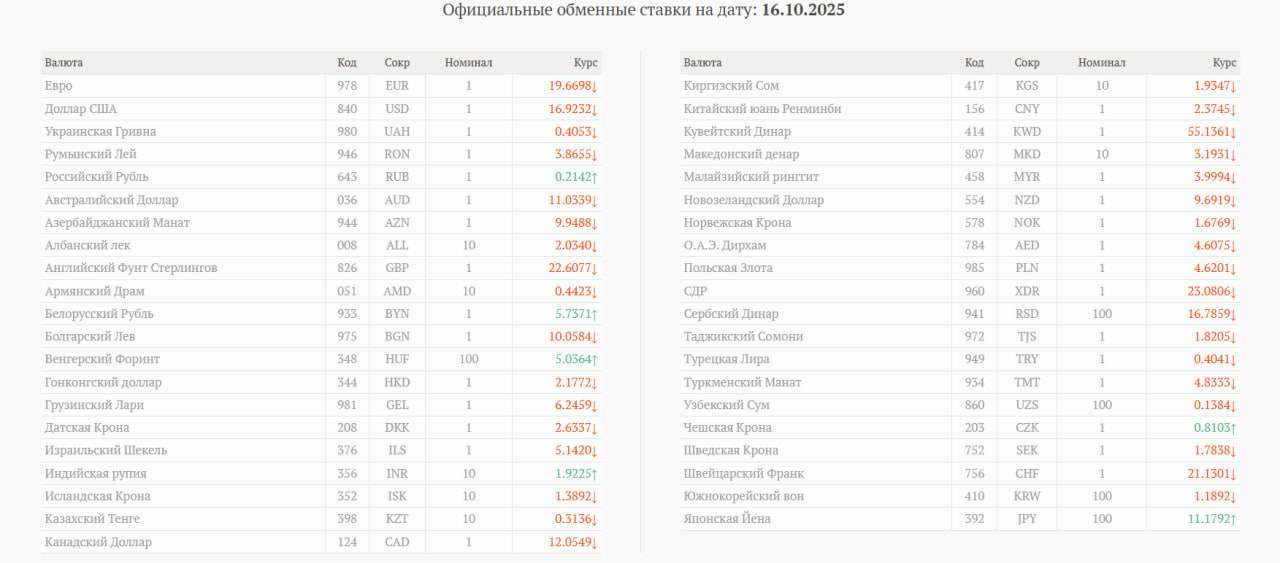Click the date 16.10.2025 in the heading
The image size is (1280, 563).
click(803, 10)
